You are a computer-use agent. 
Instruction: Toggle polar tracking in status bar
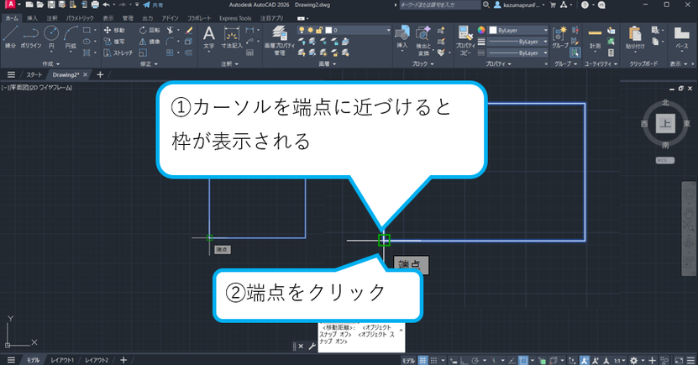click(475, 360)
